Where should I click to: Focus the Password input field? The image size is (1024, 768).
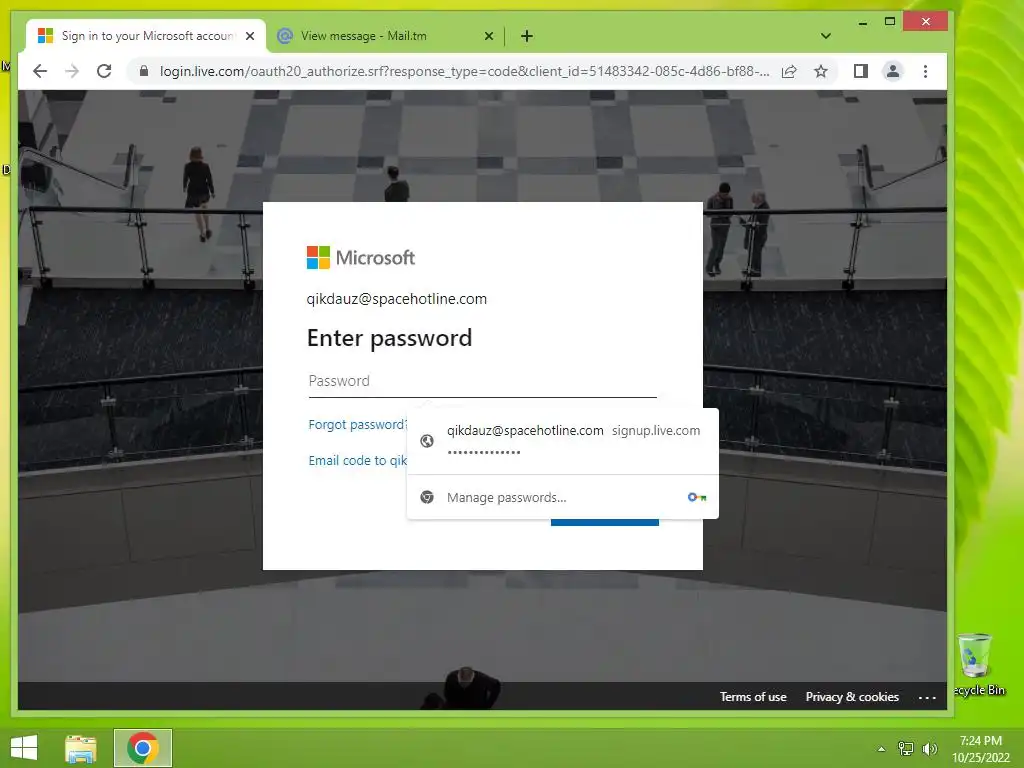pos(483,381)
